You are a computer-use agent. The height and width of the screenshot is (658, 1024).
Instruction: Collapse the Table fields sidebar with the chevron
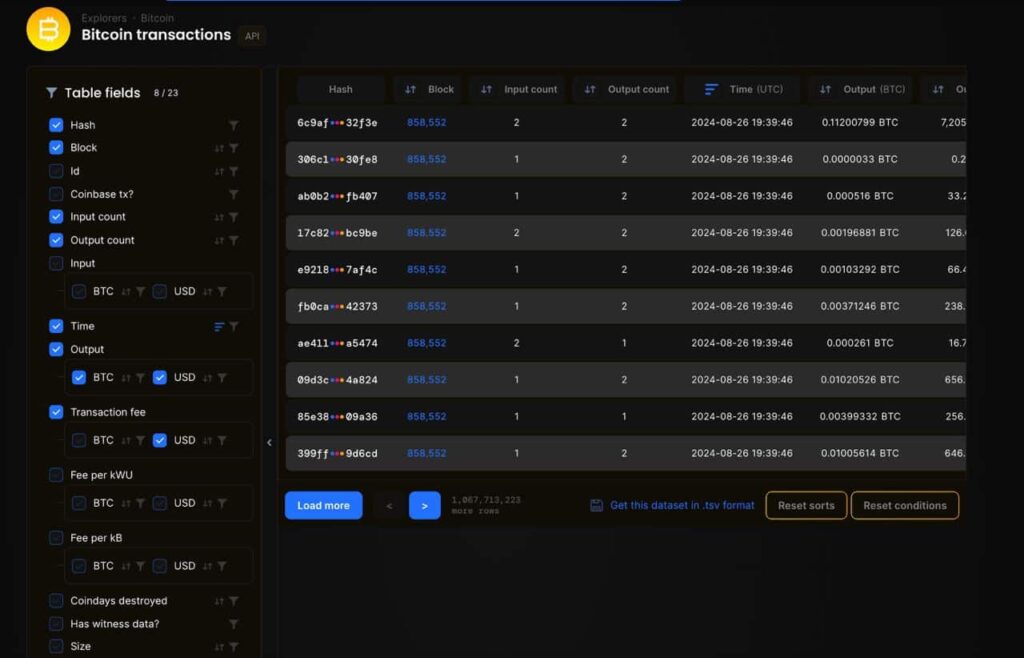click(269, 440)
